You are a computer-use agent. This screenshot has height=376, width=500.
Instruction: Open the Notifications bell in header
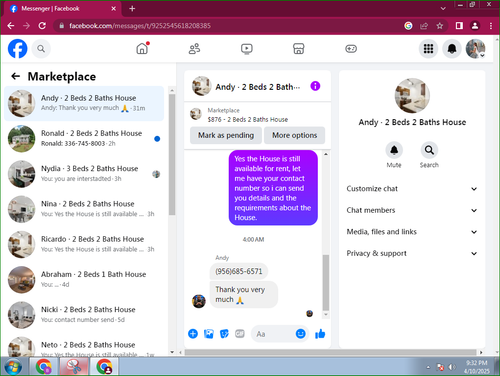tap(452, 49)
